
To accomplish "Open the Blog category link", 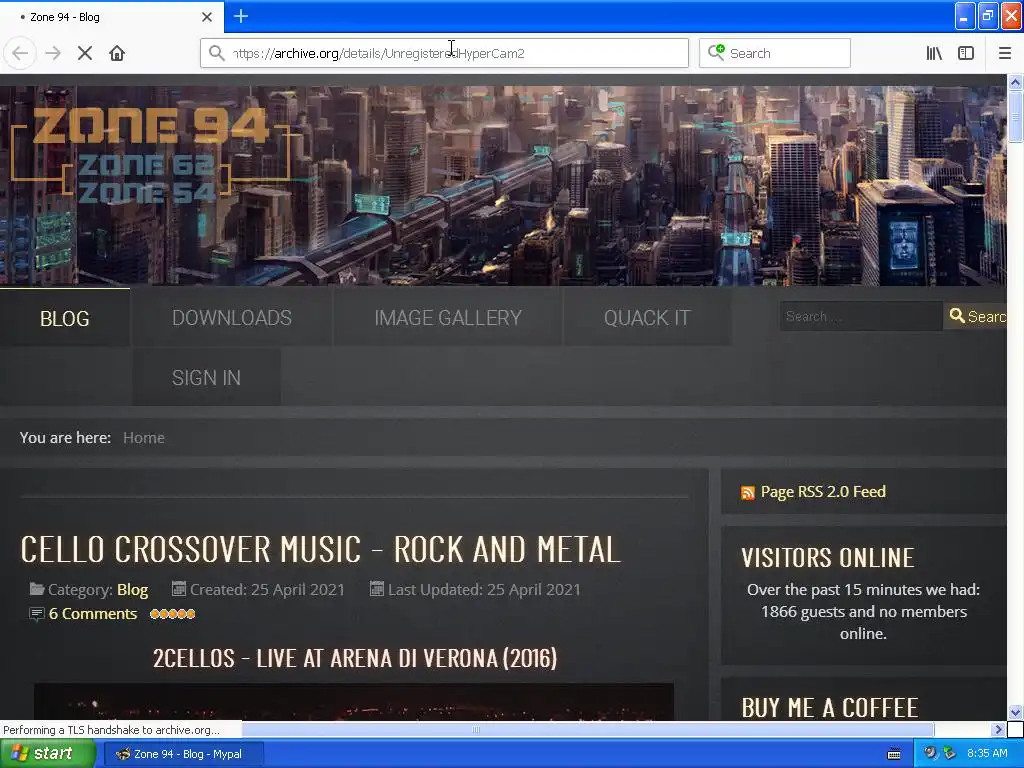I will 133,590.
